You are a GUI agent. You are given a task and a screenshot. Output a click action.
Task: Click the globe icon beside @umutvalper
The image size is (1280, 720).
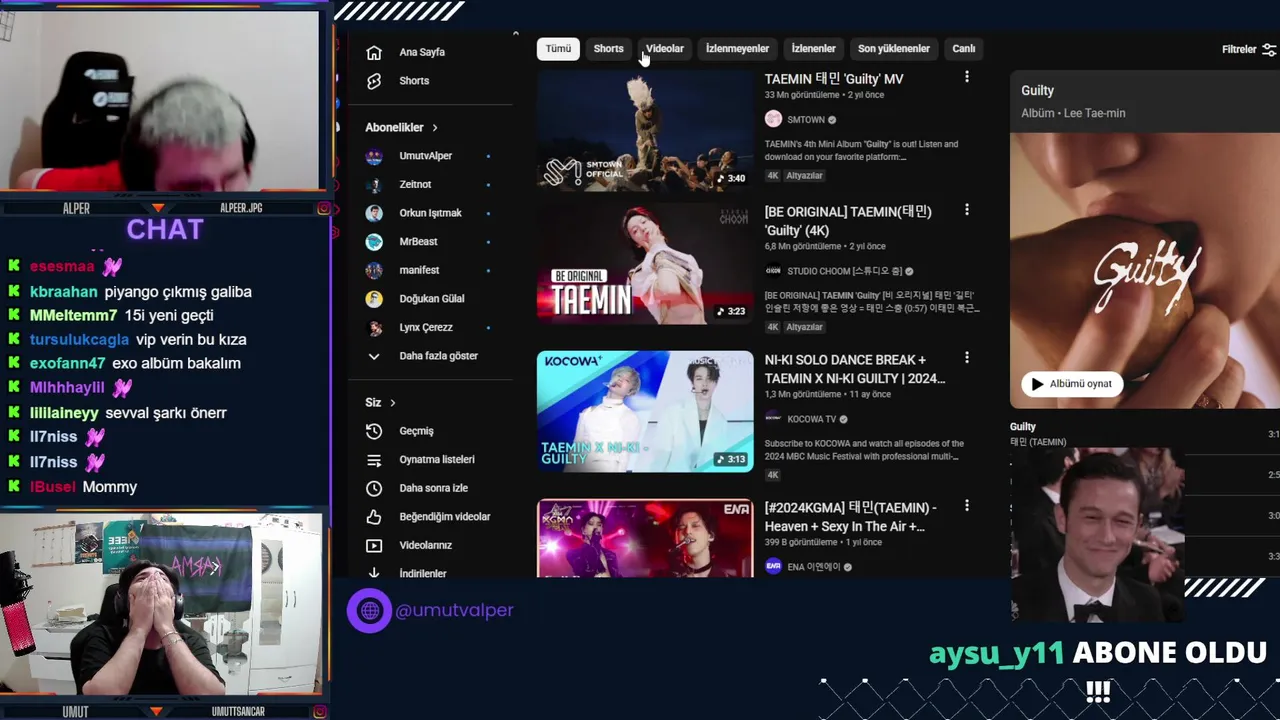tap(369, 610)
